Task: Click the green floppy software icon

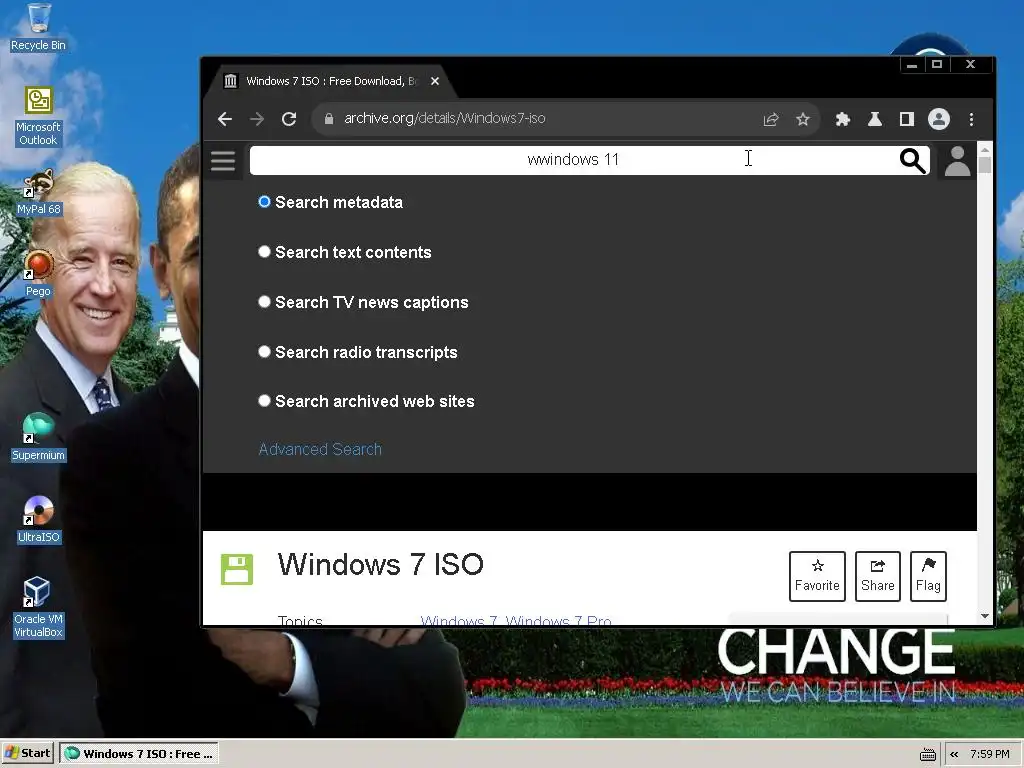Action: click(x=236, y=569)
